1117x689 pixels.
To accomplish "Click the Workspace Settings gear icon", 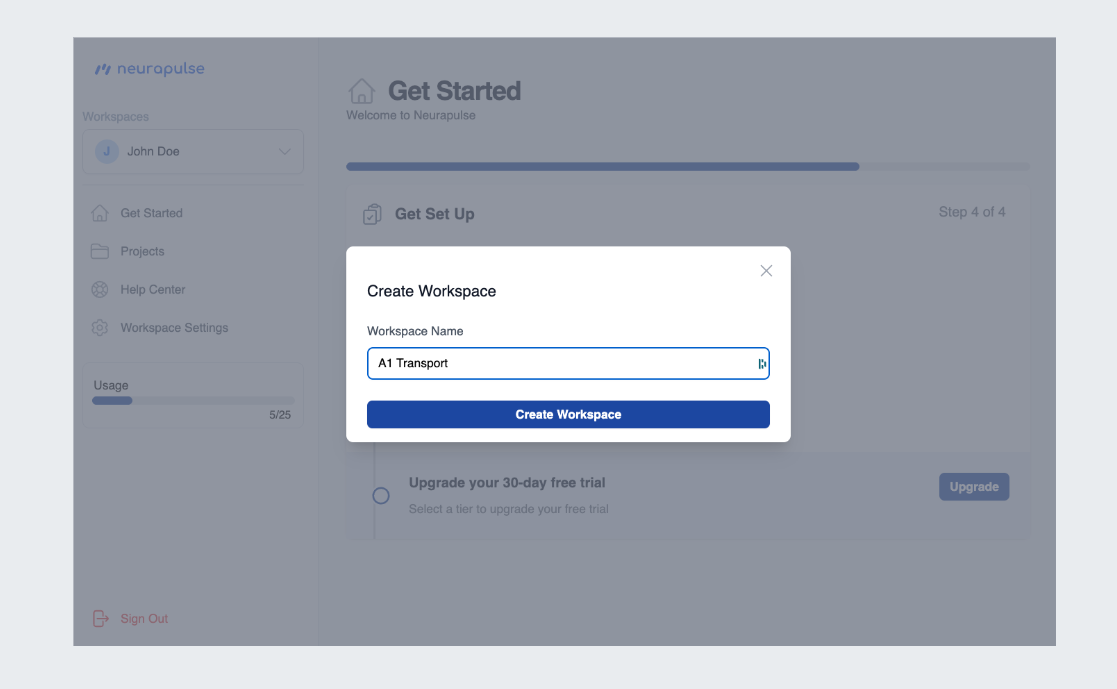I will [x=99, y=327].
